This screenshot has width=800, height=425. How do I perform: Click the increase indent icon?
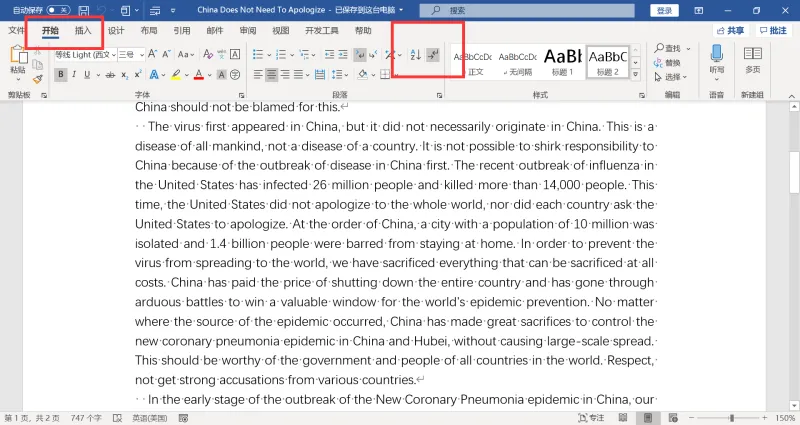click(343, 54)
